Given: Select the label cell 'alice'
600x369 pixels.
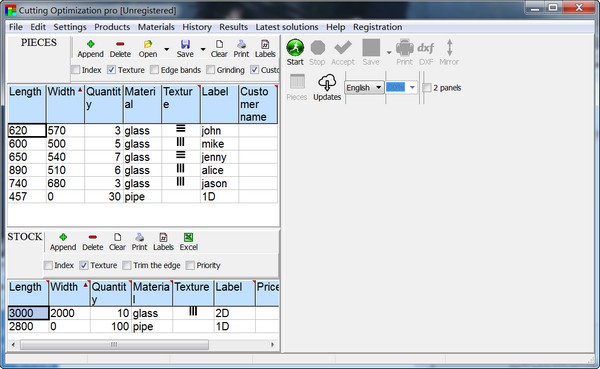Looking at the screenshot, I should [219, 170].
